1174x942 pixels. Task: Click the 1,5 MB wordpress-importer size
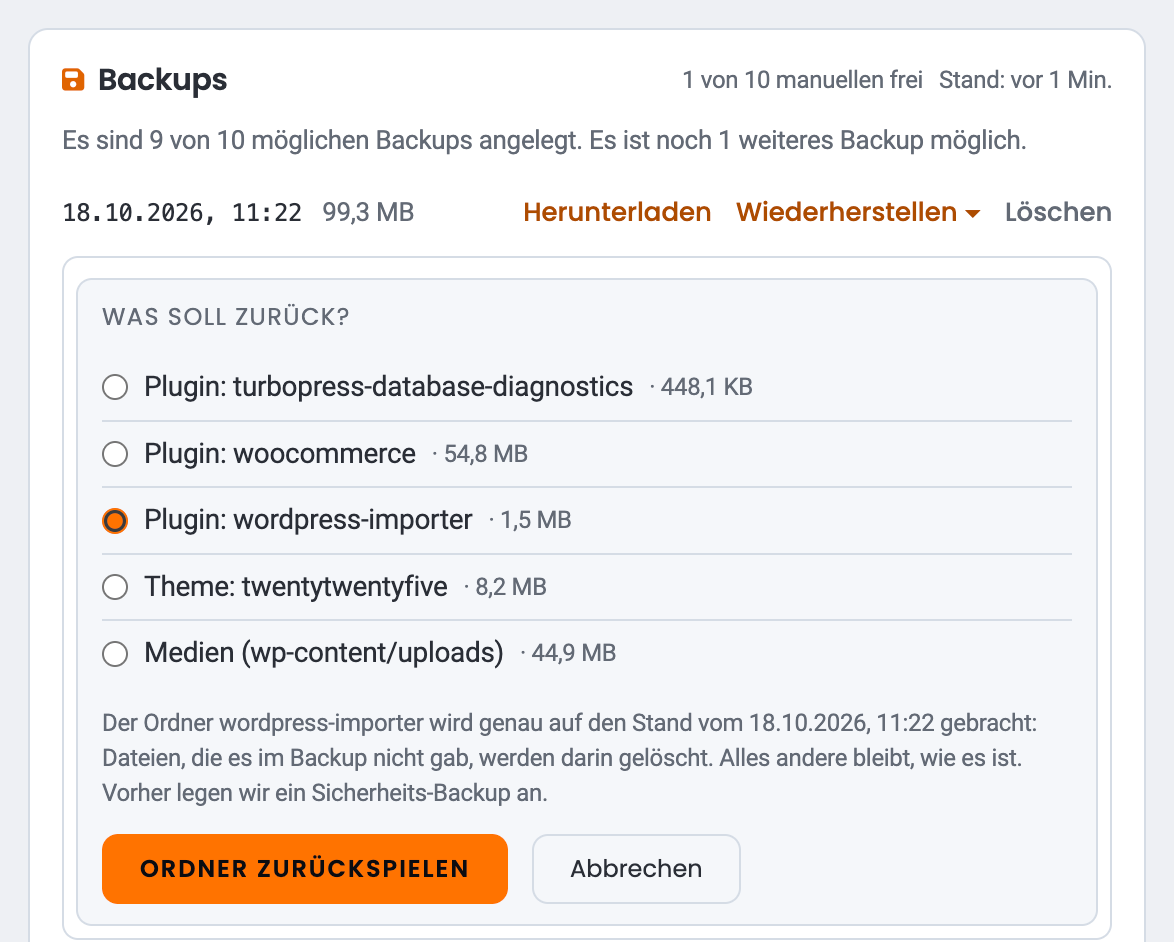coord(535,520)
